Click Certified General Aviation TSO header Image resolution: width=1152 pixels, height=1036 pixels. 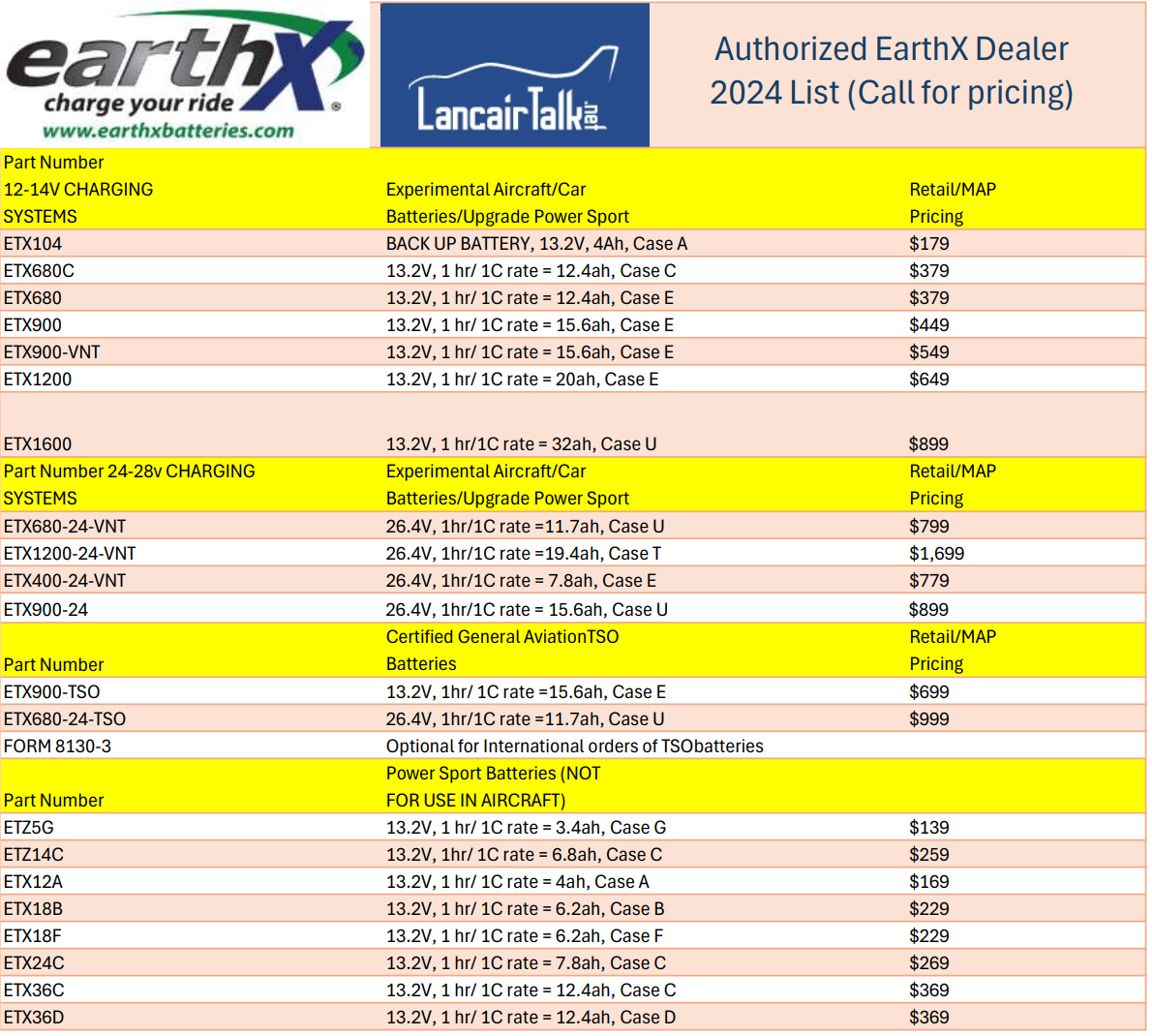[x=501, y=637]
